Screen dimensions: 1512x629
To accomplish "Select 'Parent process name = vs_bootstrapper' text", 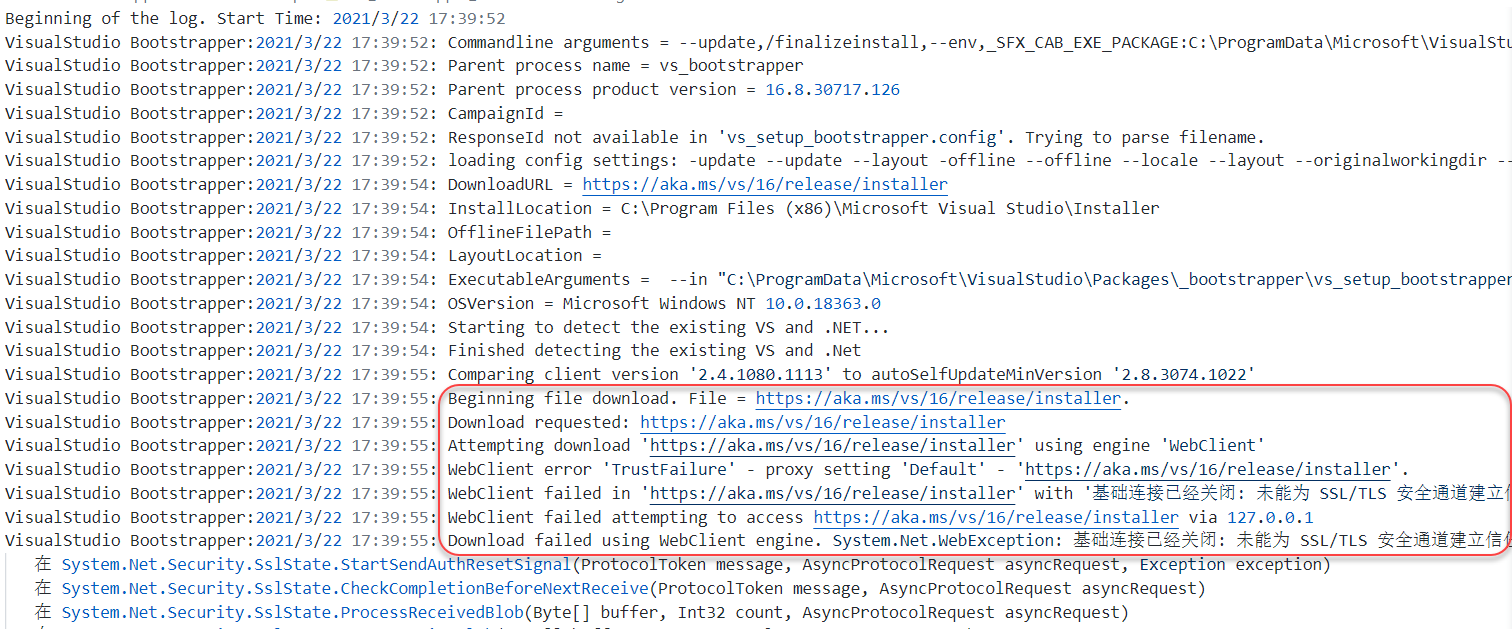I will 625,65.
